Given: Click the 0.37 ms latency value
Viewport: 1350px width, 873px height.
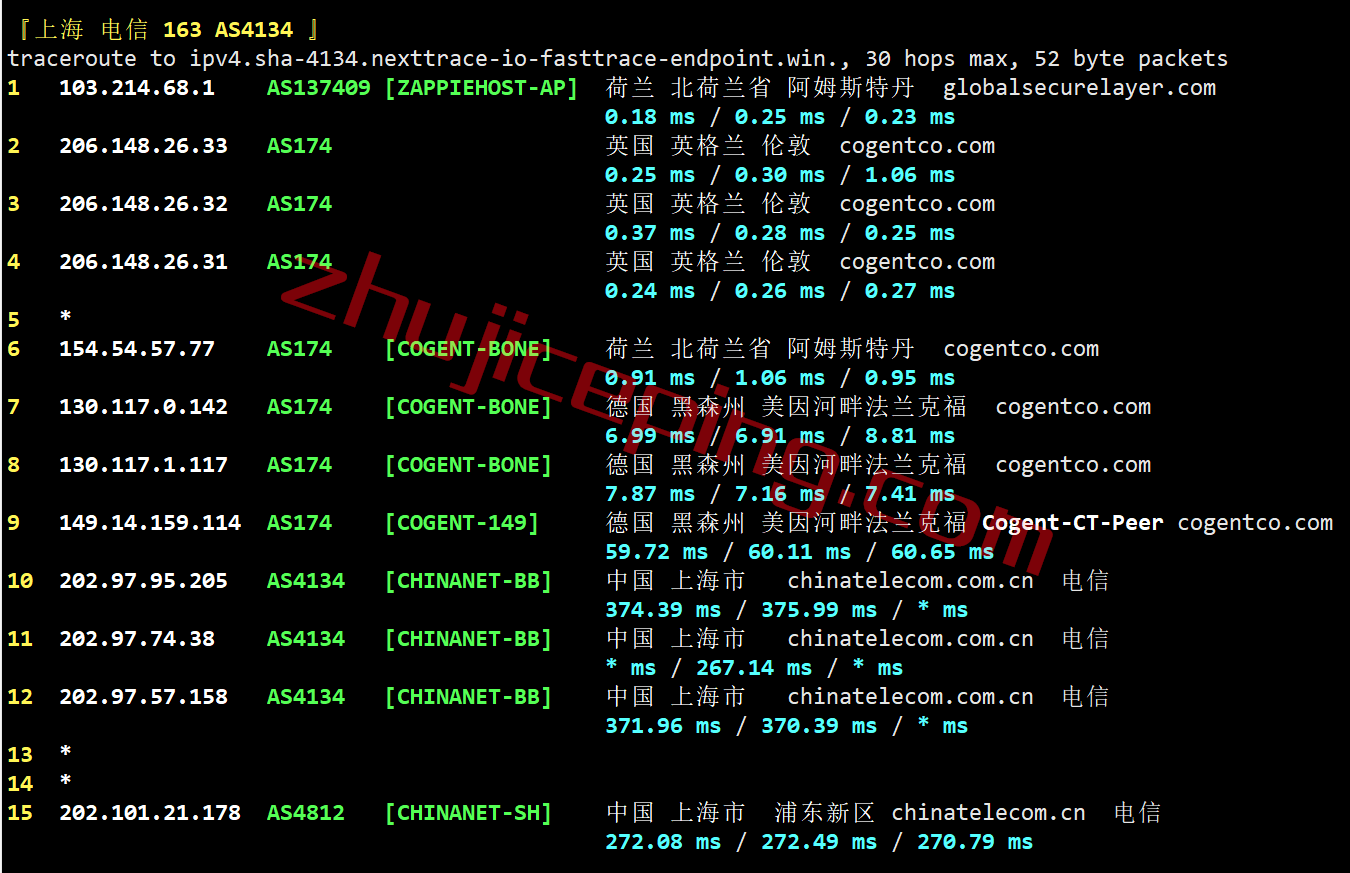Looking at the screenshot, I should tap(650, 233).
